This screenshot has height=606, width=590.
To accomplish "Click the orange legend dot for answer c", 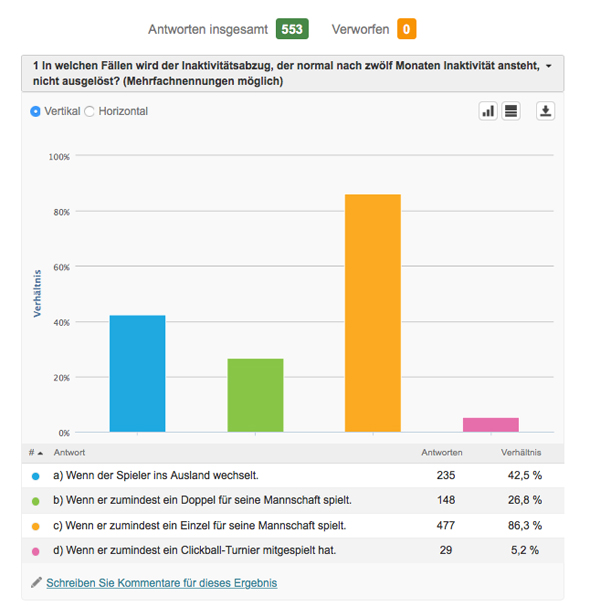I will point(36,526).
